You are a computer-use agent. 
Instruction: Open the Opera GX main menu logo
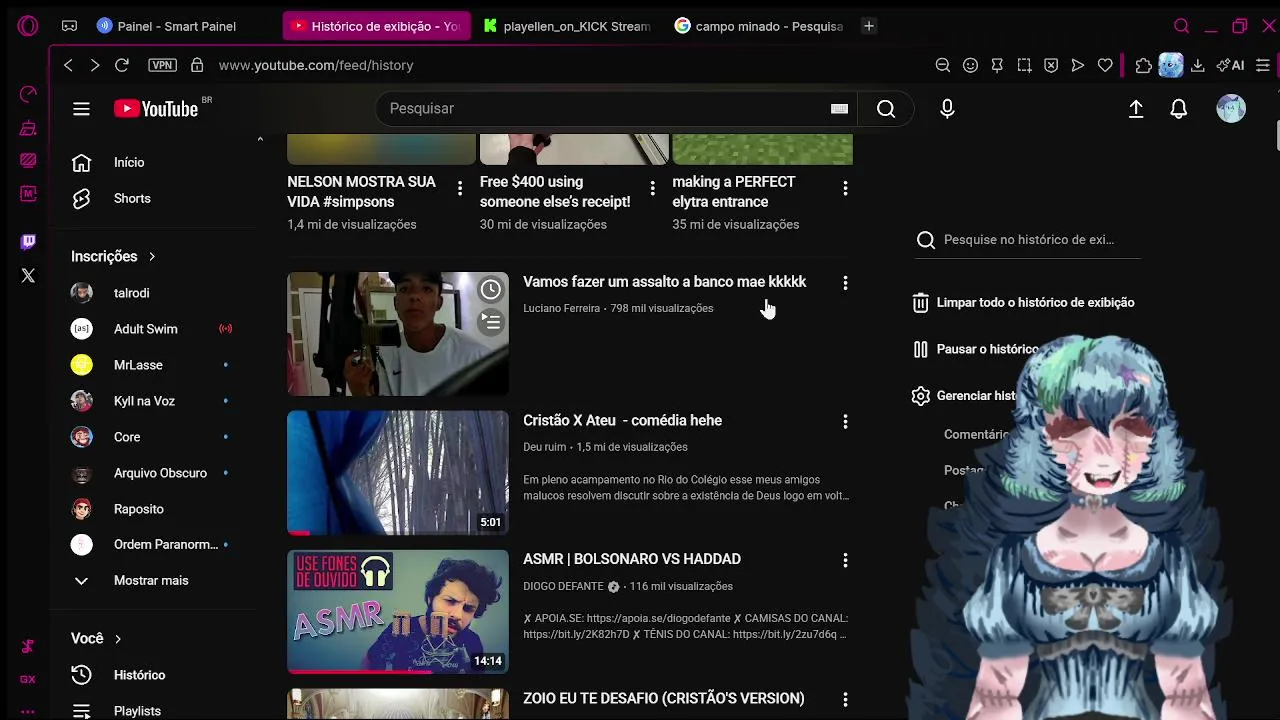click(28, 26)
